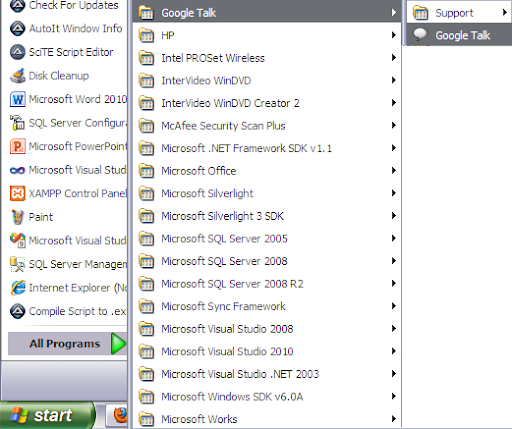The width and height of the screenshot is (512, 429).
Task: Expand the InterVideo WinDVD Creator 2 arrow
Action: (394, 103)
